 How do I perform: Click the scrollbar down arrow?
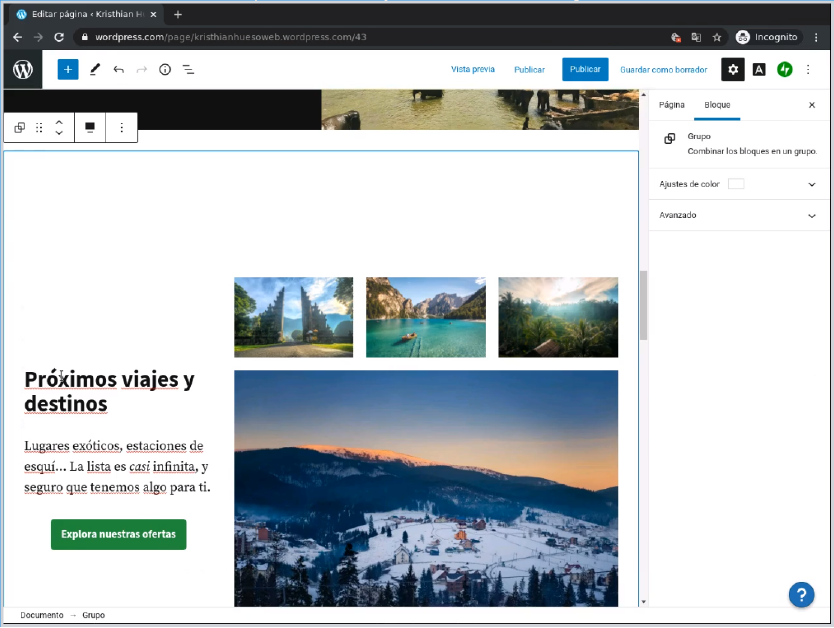coord(644,602)
